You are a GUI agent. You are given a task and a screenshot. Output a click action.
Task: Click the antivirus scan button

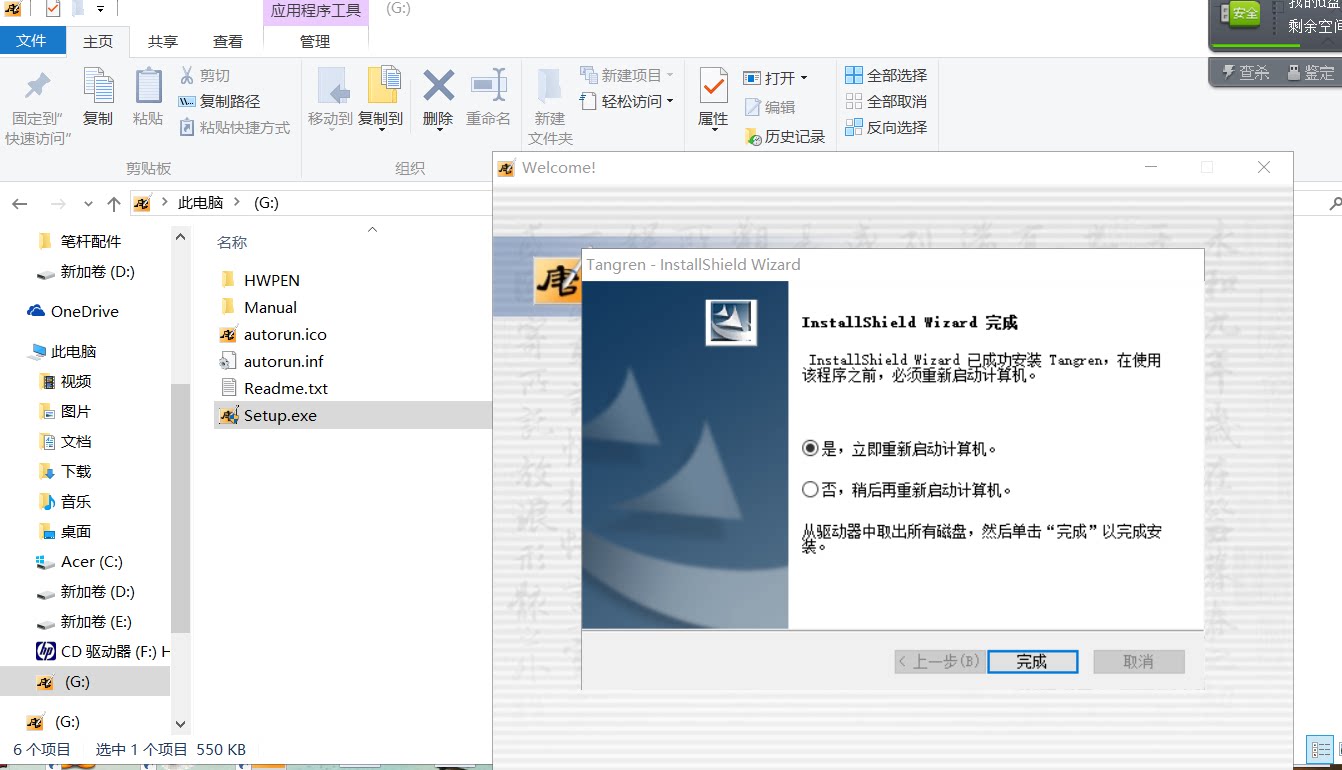pyautogui.click(x=1245, y=73)
